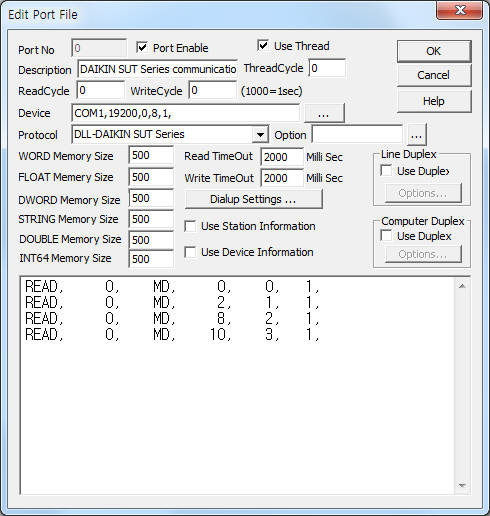
Task: Enable Use Device Information checkbox
Action: click(190, 252)
